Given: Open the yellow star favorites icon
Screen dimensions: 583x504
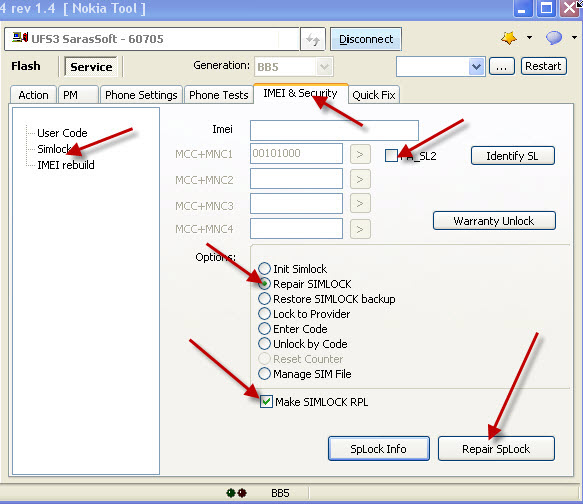Looking at the screenshot, I should (509, 38).
